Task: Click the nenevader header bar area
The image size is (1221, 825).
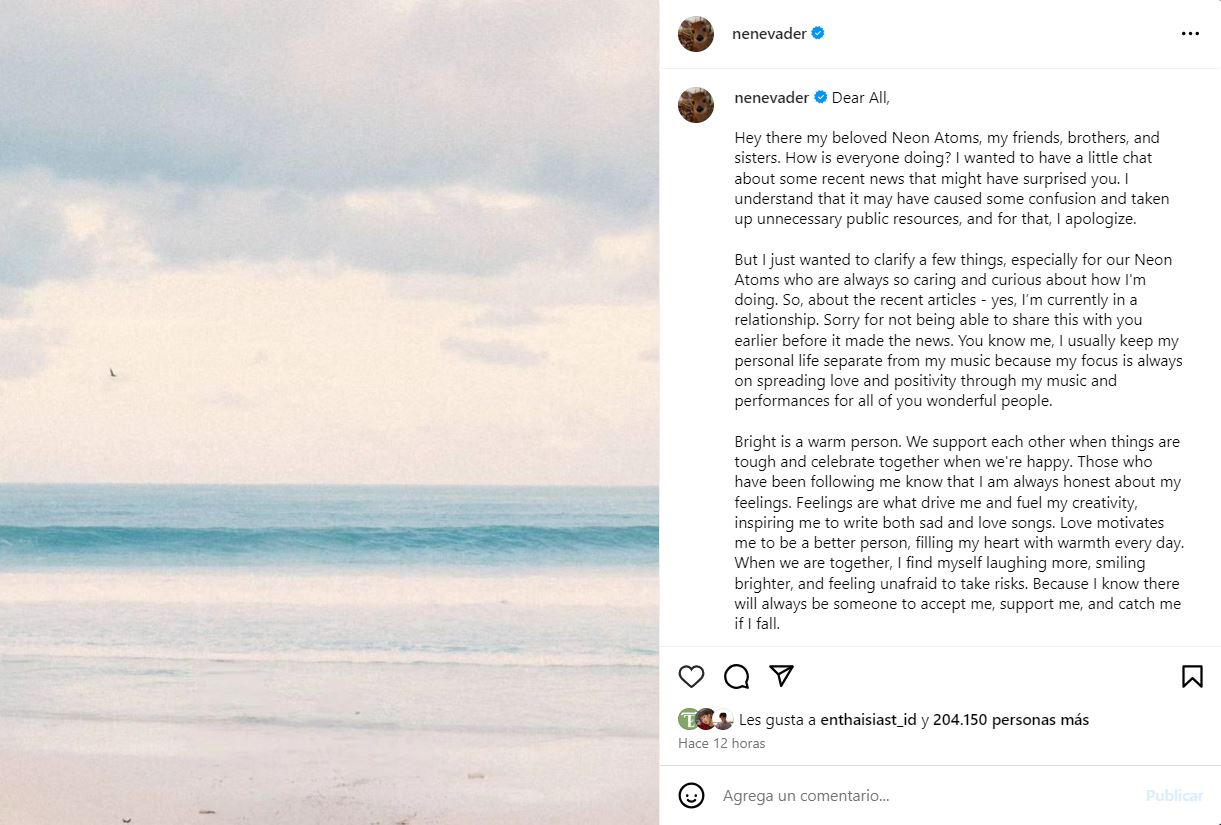Action: click(940, 33)
